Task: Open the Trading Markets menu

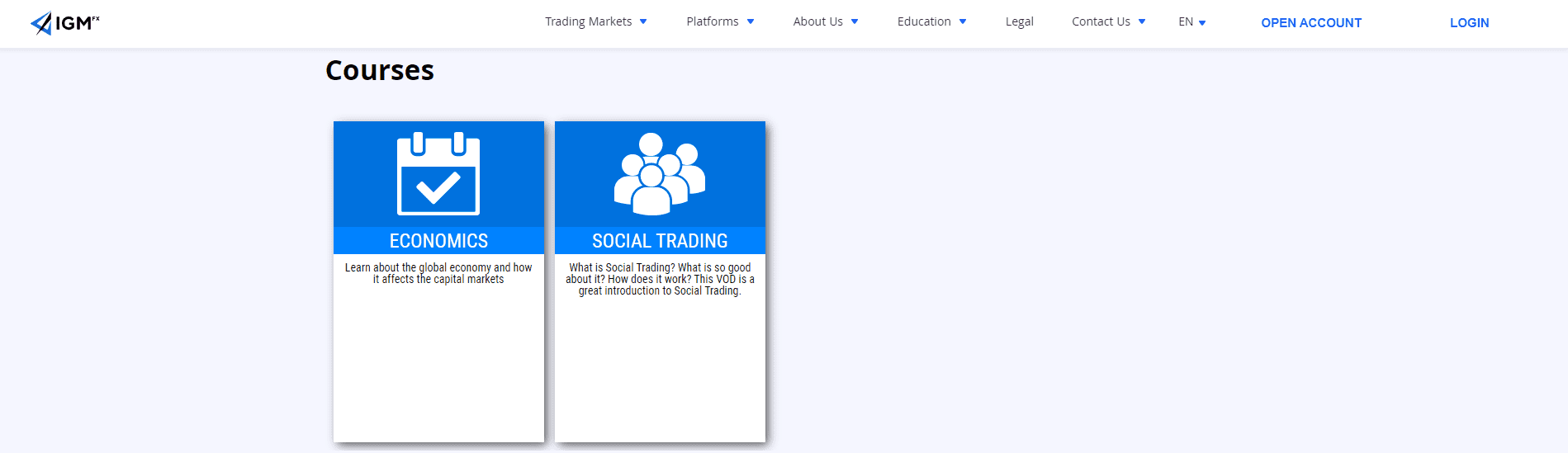Action: point(588,21)
